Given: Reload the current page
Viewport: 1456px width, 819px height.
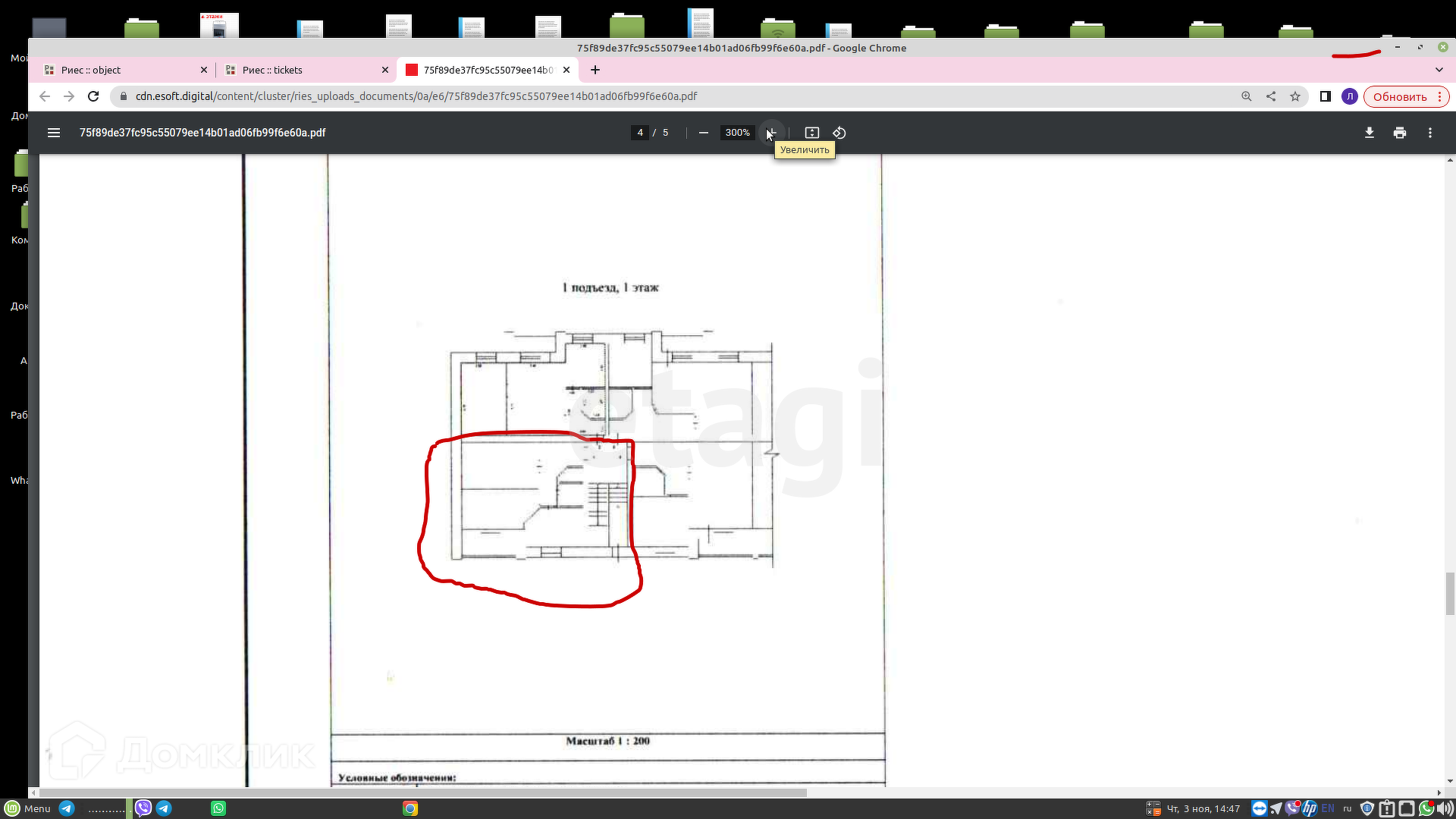Looking at the screenshot, I should pyautogui.click(x=93, y=96).
